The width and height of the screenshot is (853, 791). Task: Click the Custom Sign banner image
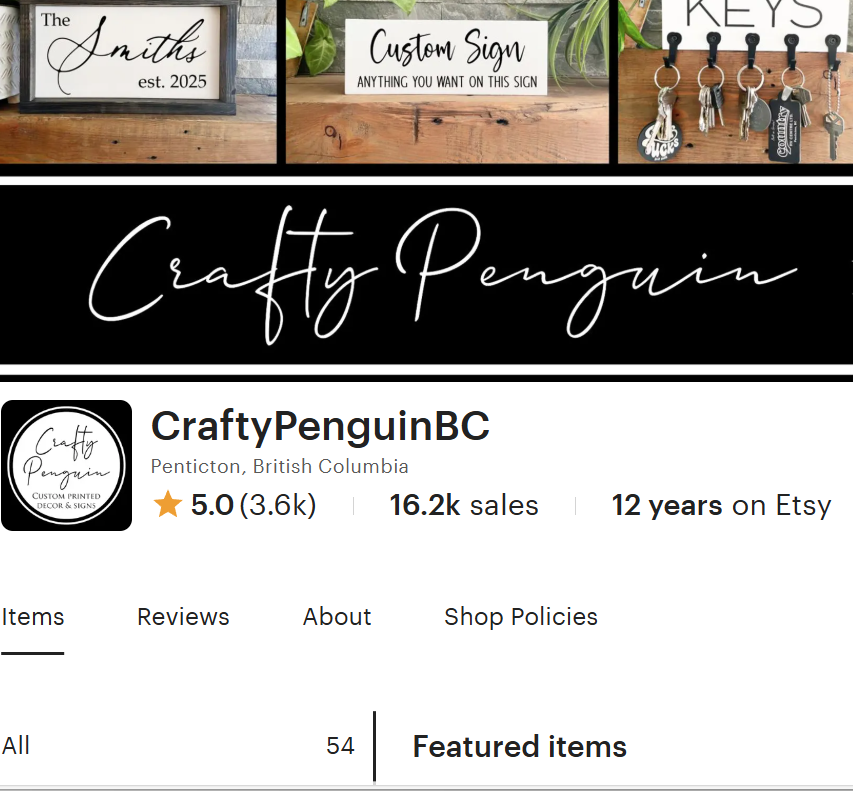[x=447, y=82]
